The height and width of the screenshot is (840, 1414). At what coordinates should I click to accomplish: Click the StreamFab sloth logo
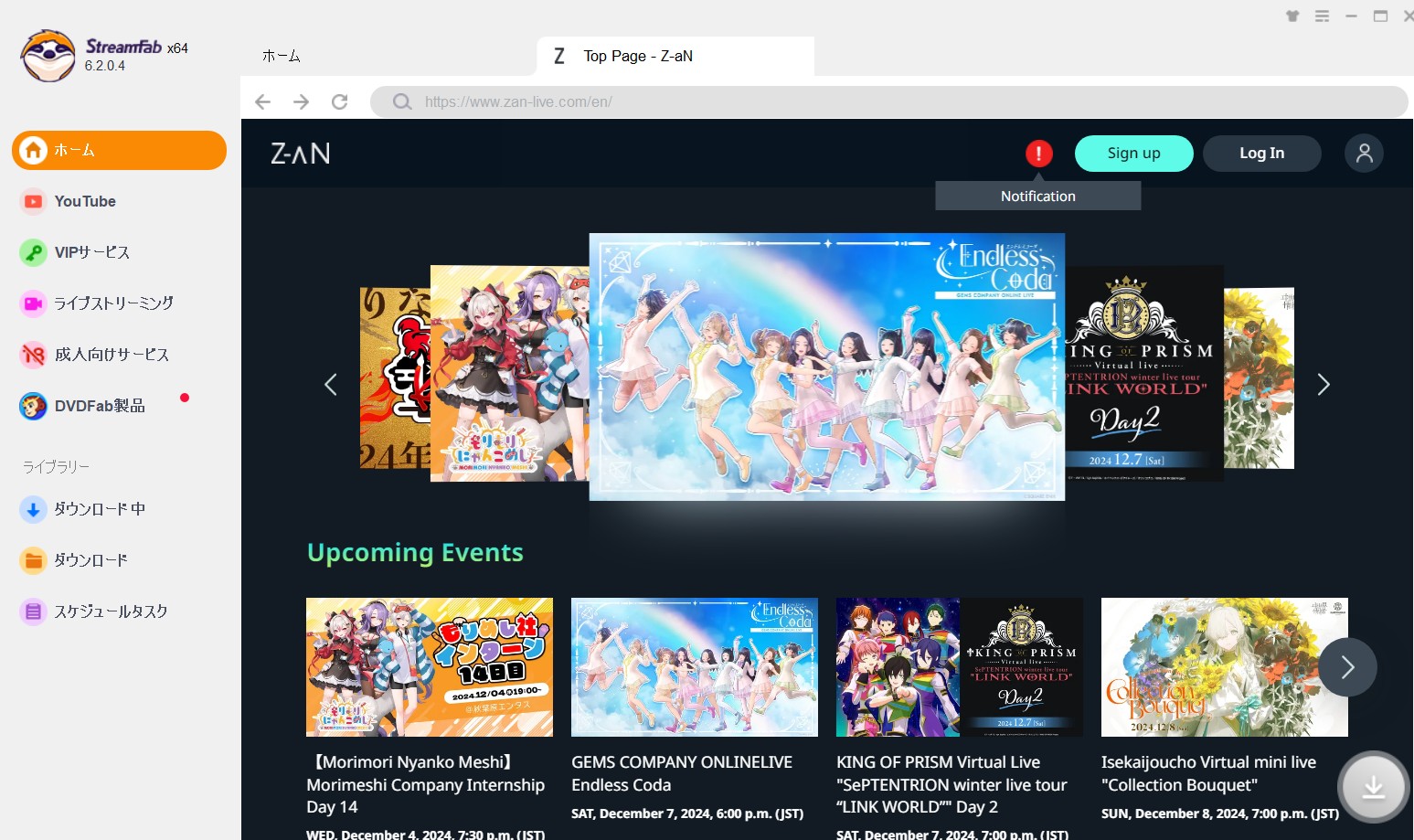48,56
